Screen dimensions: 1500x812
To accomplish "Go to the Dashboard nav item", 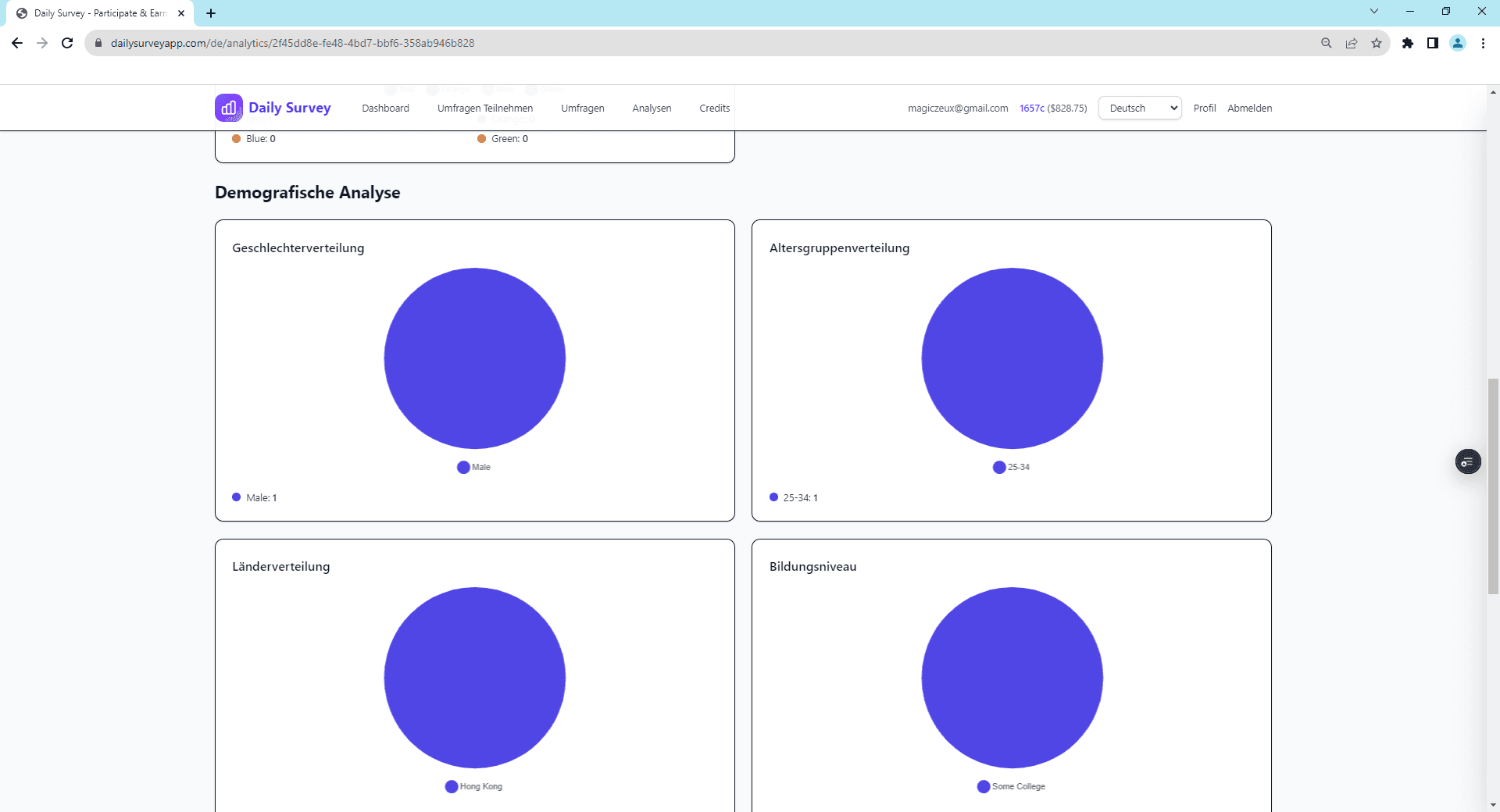I will pyautogui.click(x=385, y=108).
